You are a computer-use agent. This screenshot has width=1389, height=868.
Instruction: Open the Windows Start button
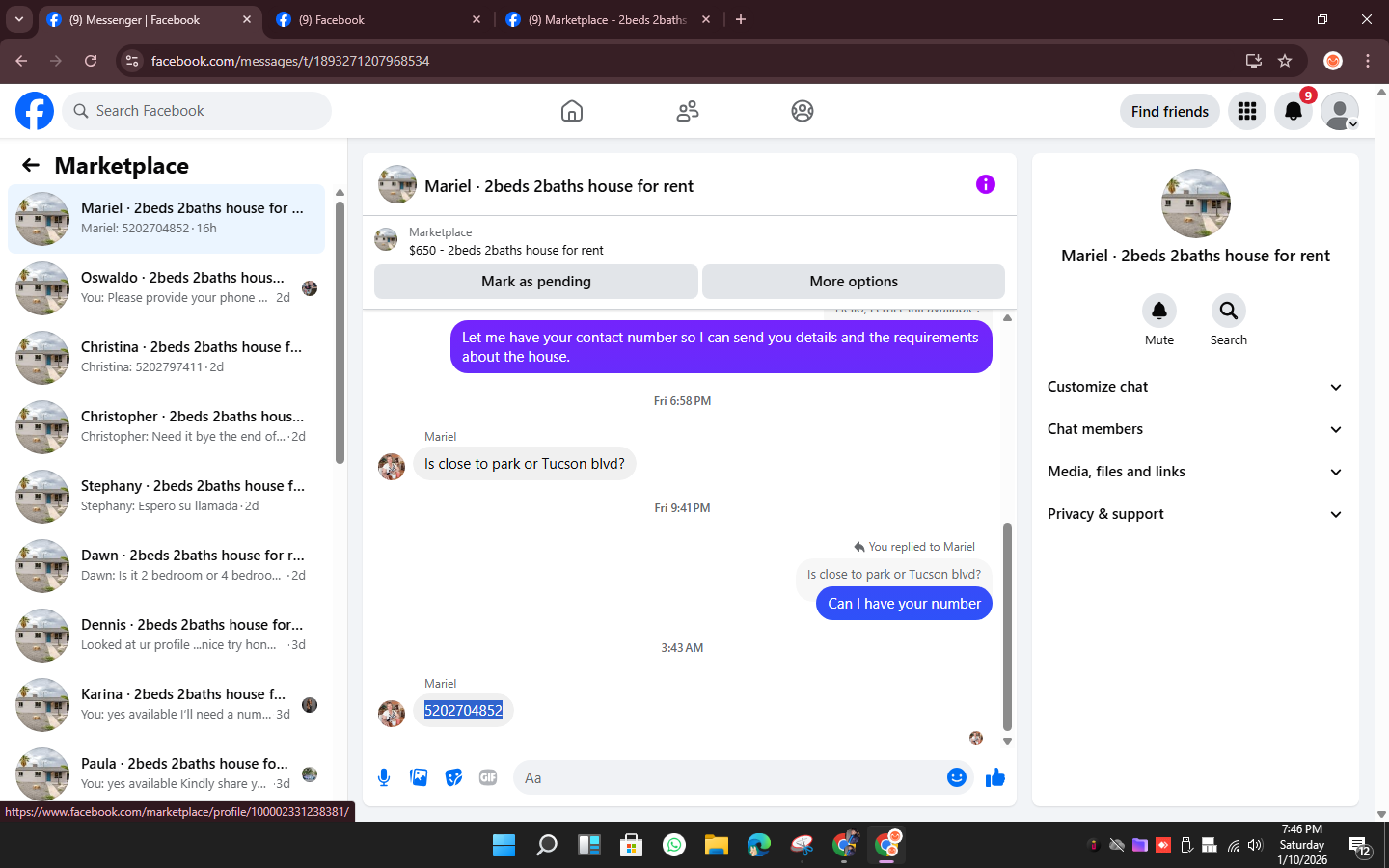pos(504,846)
